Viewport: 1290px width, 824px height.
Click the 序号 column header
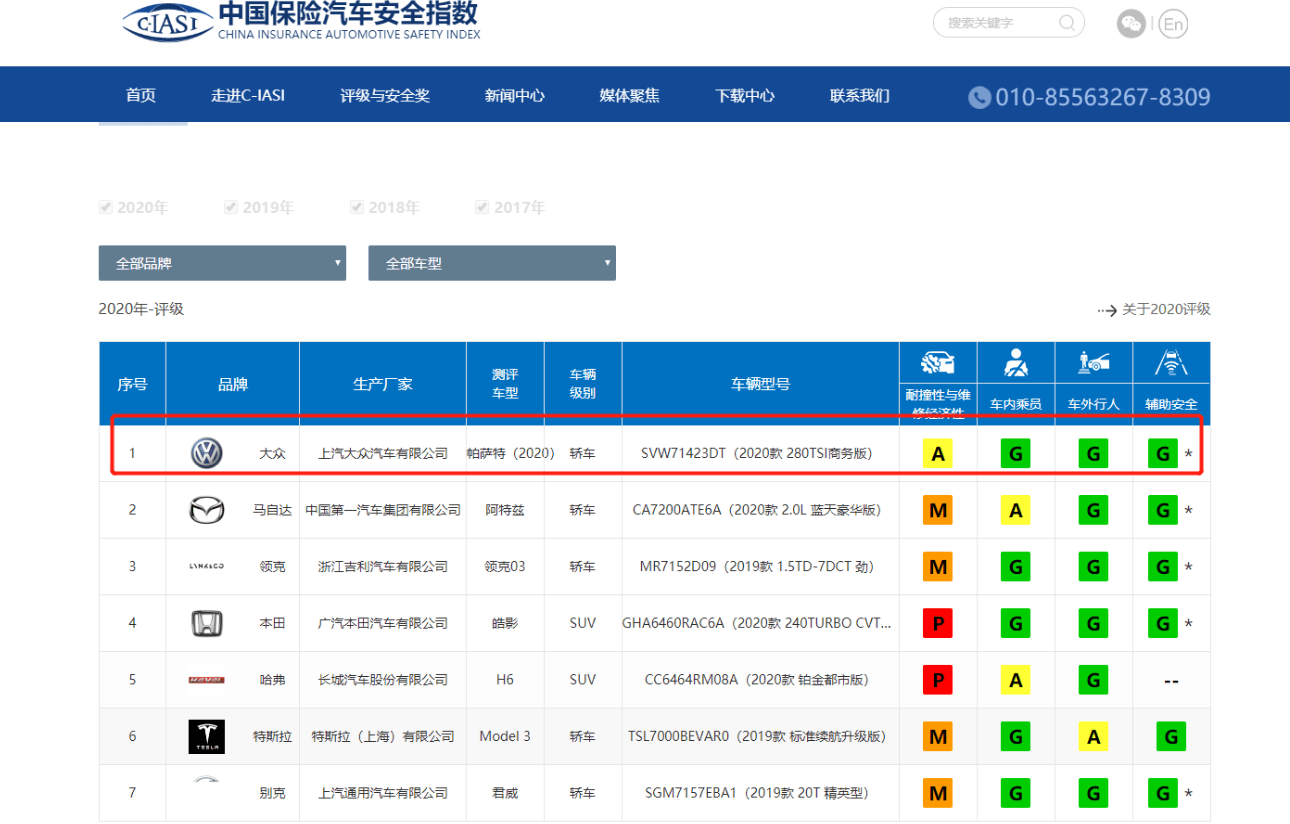[132, 384]
